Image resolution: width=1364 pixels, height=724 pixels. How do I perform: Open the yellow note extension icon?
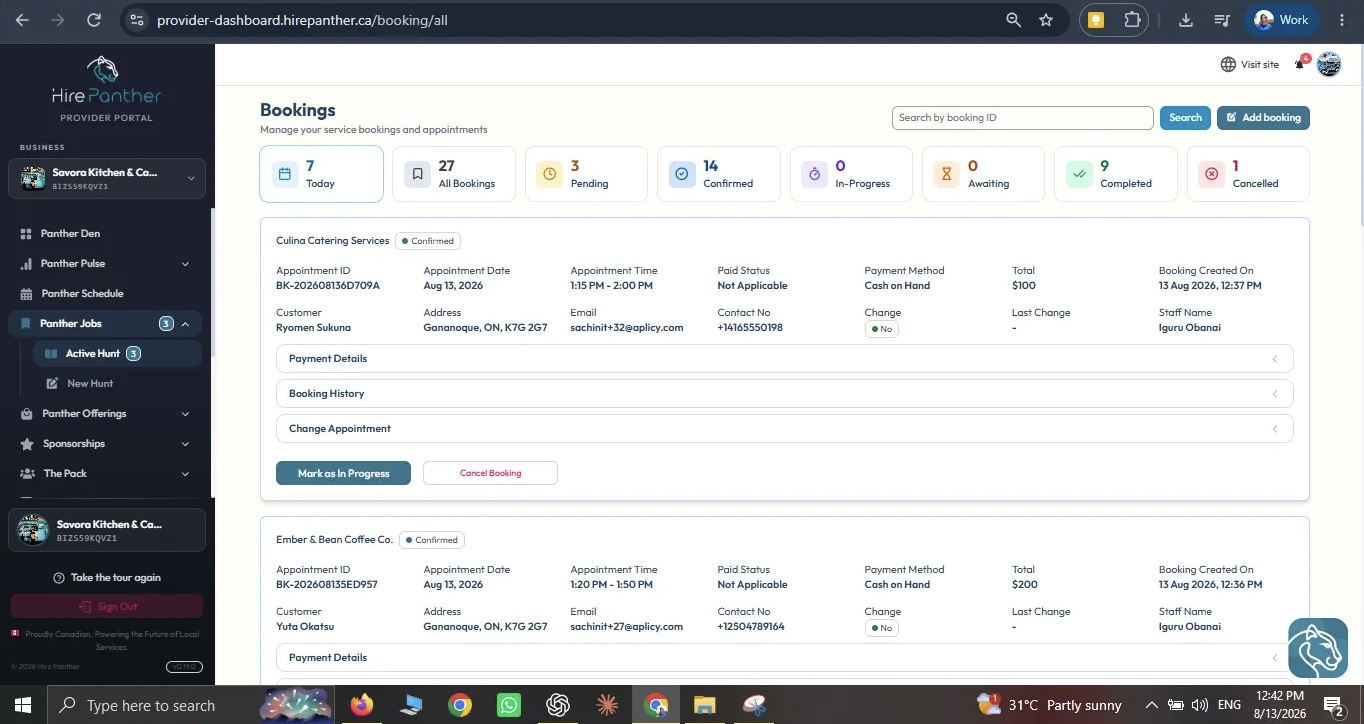[x=1096, y=20]
